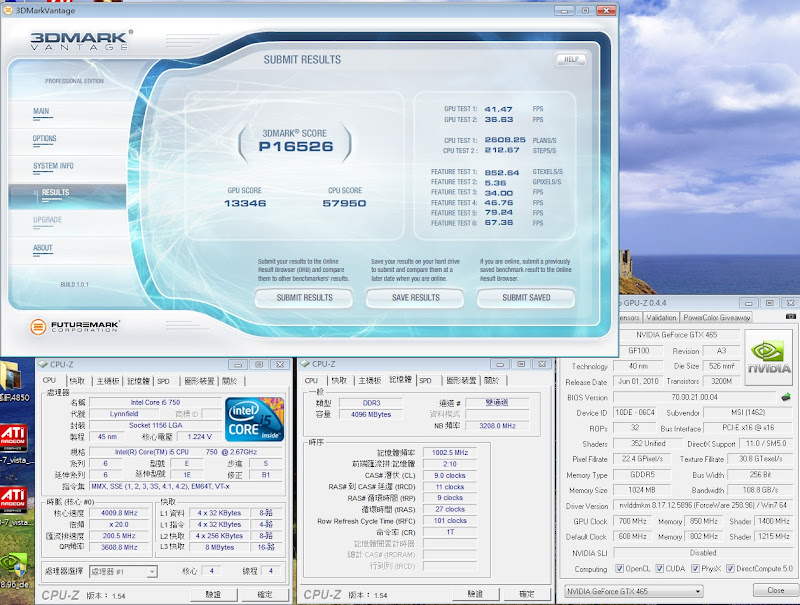
Task: Click the memory frequency value 1002.5 MHz
Action: [450, 452]
